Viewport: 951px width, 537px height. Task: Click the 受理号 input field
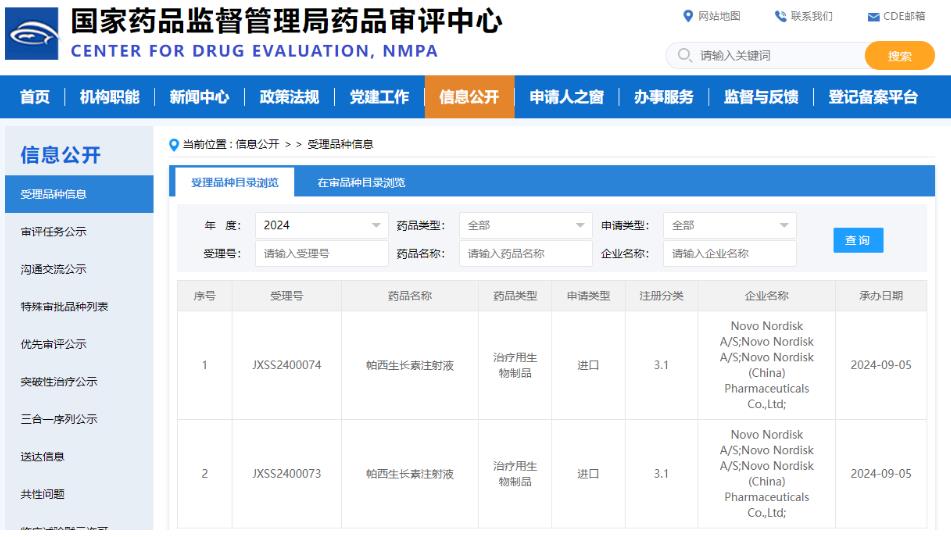pos(321,254)
